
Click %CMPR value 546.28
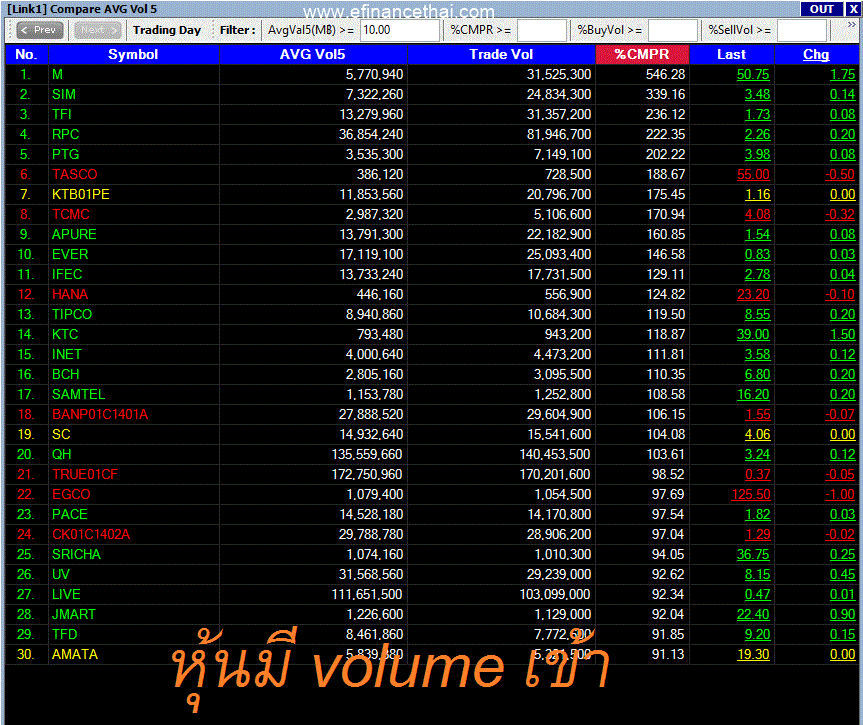point(665,74)
